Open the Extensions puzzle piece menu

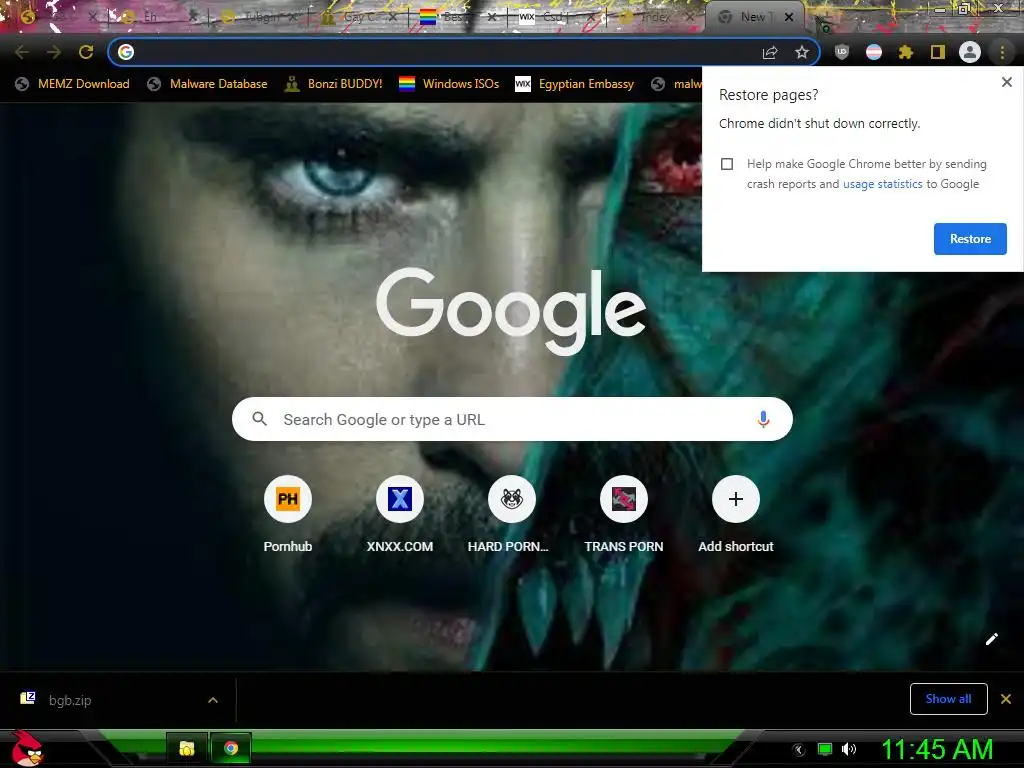(x=906, y=52)
